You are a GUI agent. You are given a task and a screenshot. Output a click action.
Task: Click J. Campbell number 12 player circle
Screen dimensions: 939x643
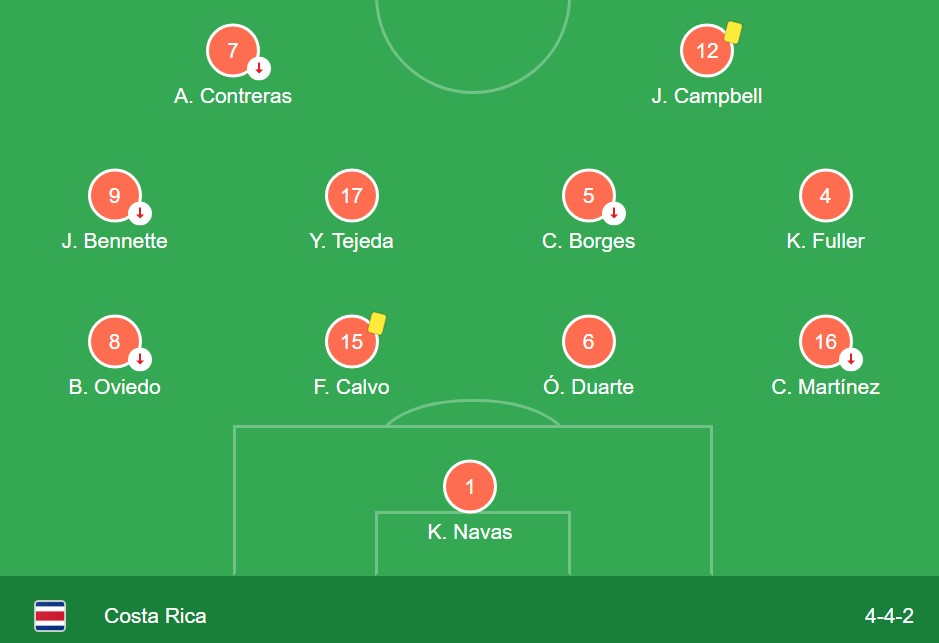[x=707, y=50]
